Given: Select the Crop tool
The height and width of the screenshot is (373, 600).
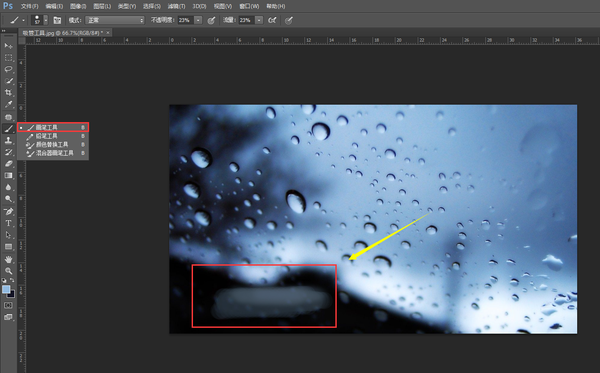Looking at the screenshot, I should 8,93.
